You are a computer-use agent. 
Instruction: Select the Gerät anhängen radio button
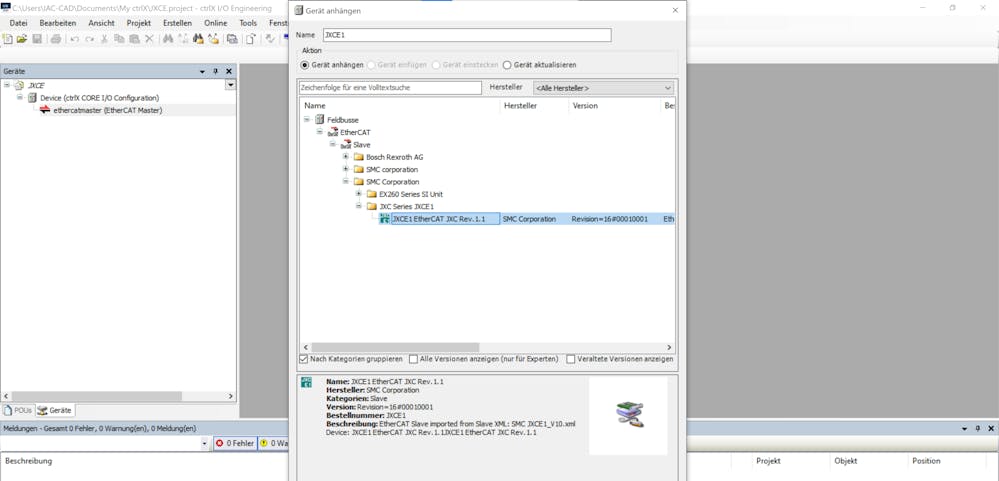point(305,65)
